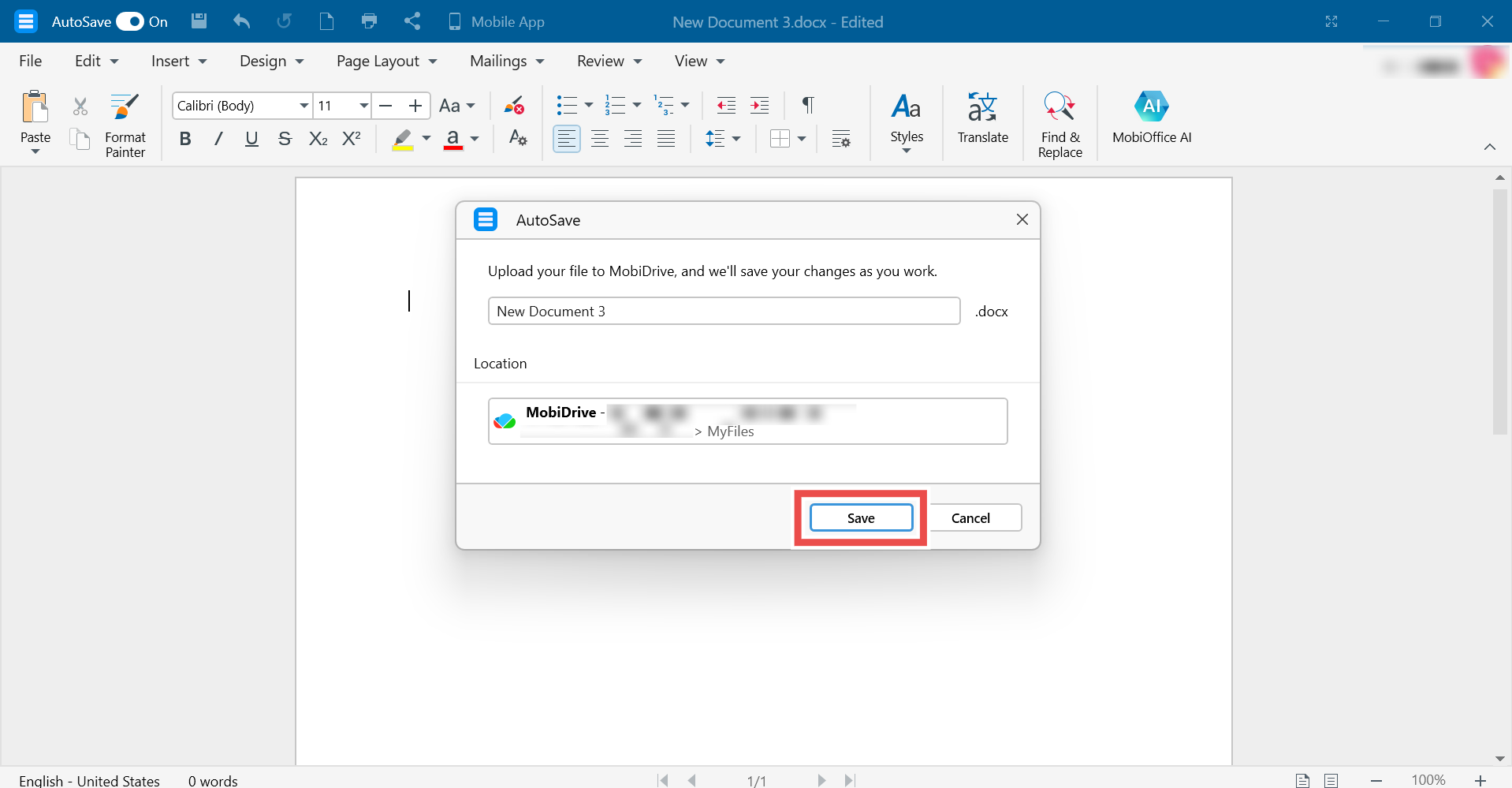The height and width of the screenshot is (788, 1512).
Task: Activate the Format Painter
Action: (x=125, y=125)
